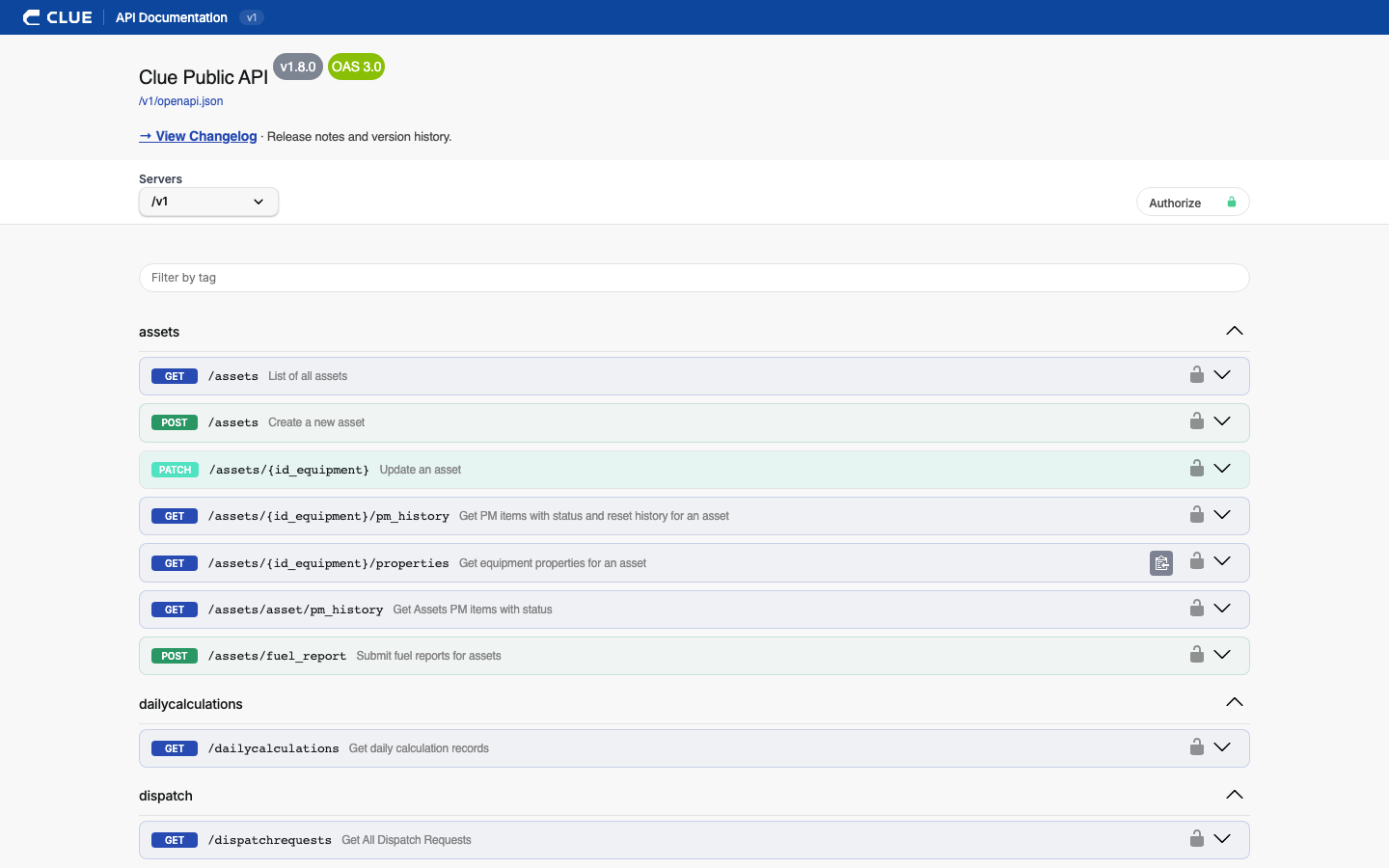Viewport: 1389px width, 868px height.
Task: Click the POST badge for Create a new asset
Action: tap(175, 422)
